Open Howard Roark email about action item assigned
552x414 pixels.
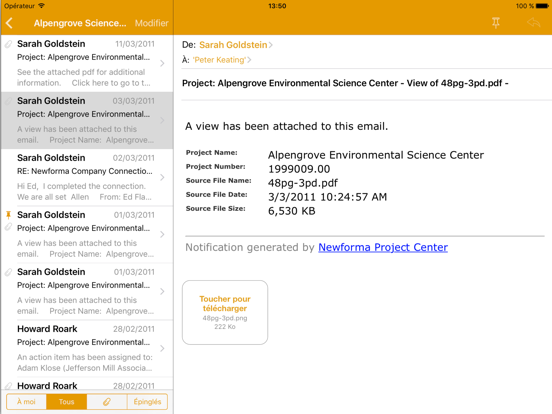[87, 349]
